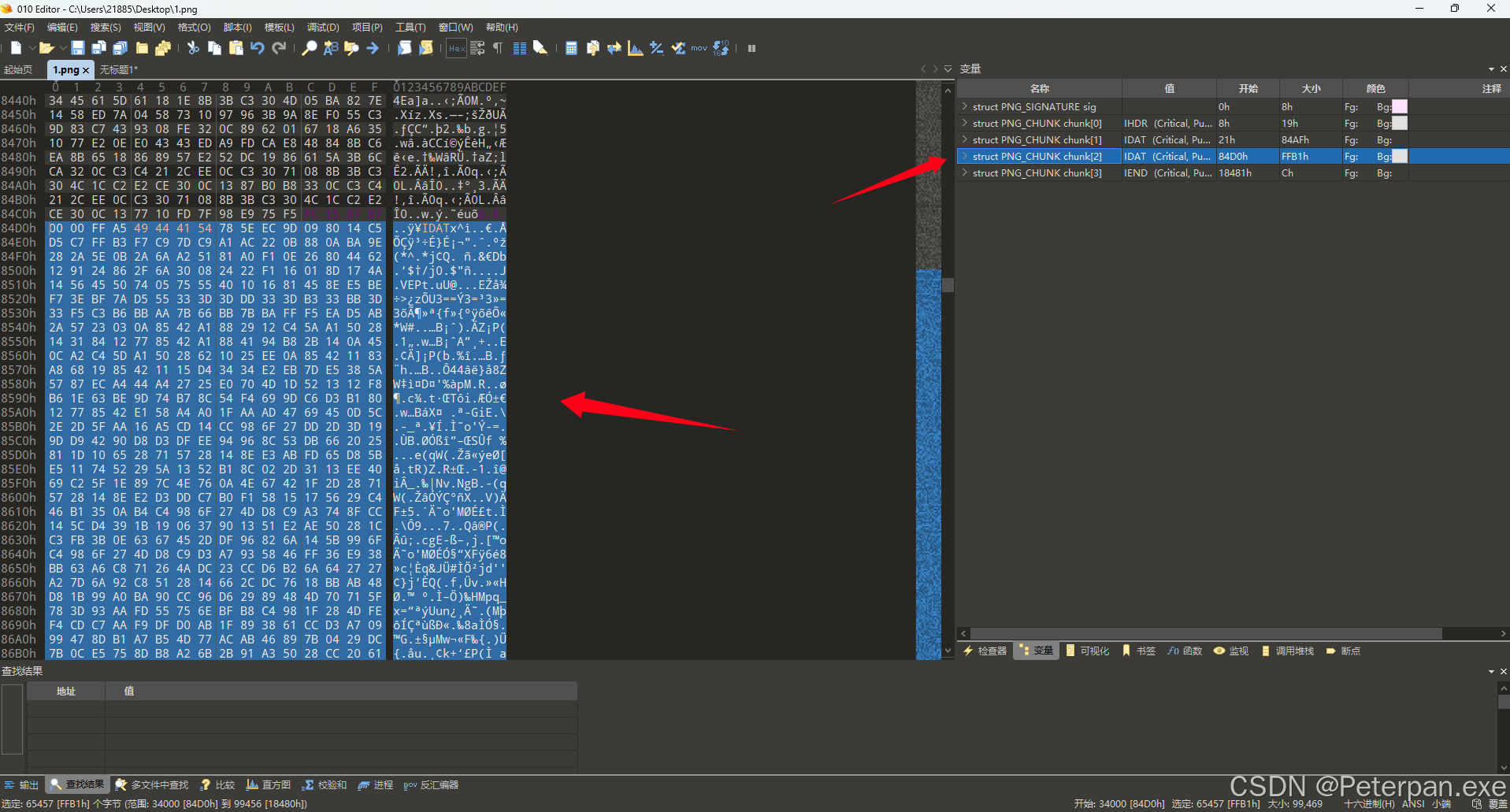Click the Open file folder icon
Viewport: 1510px width, 812px height.
pos(46,48)
